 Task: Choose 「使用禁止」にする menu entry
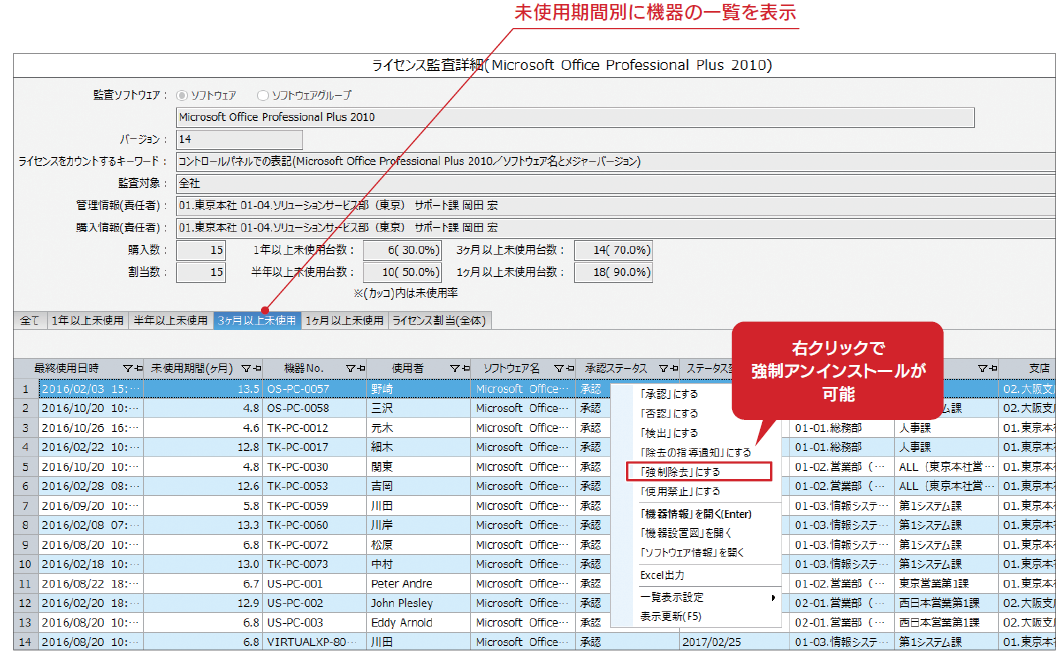point(680,492)
